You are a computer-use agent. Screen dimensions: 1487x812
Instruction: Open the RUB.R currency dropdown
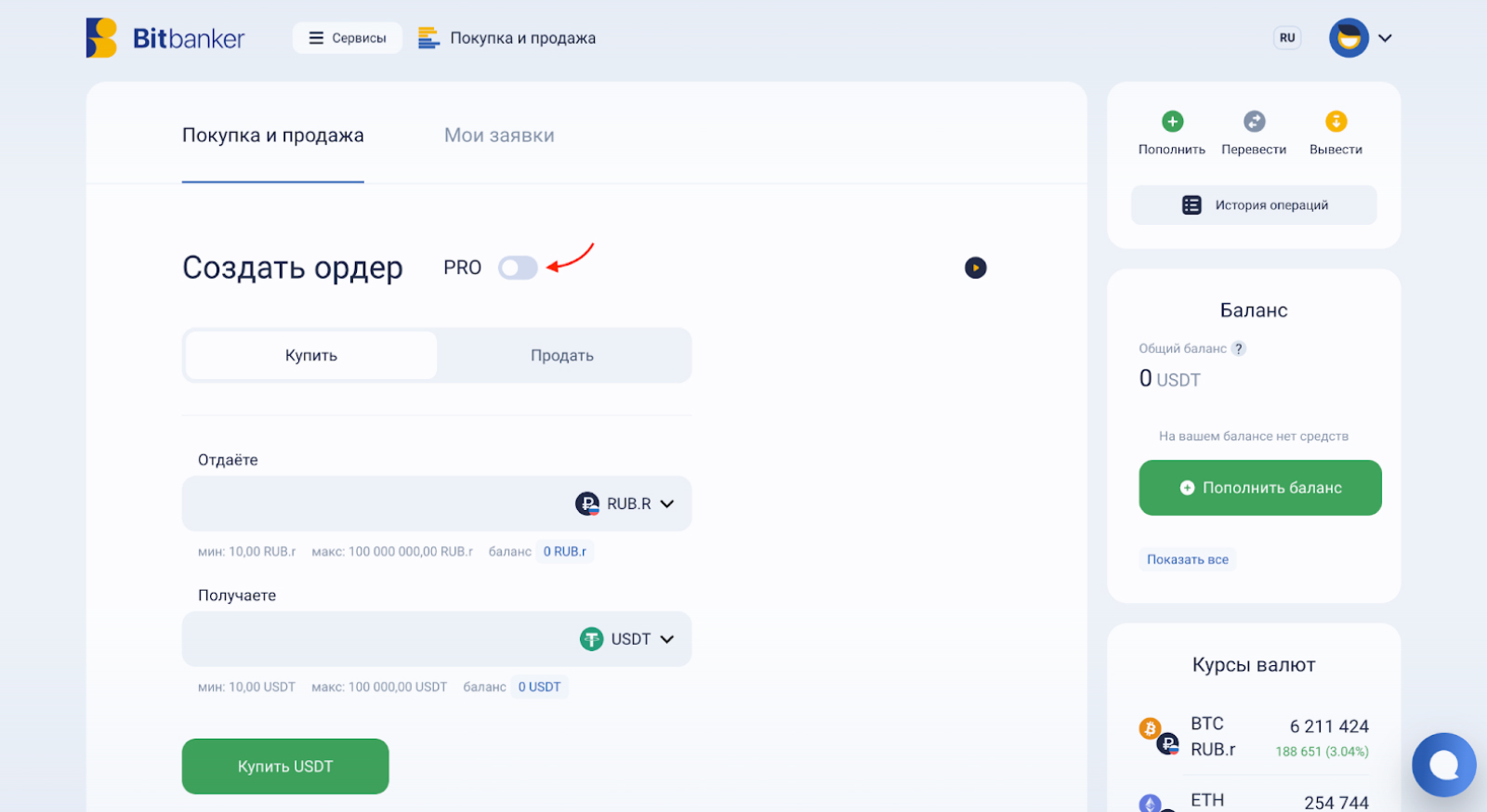625,504
